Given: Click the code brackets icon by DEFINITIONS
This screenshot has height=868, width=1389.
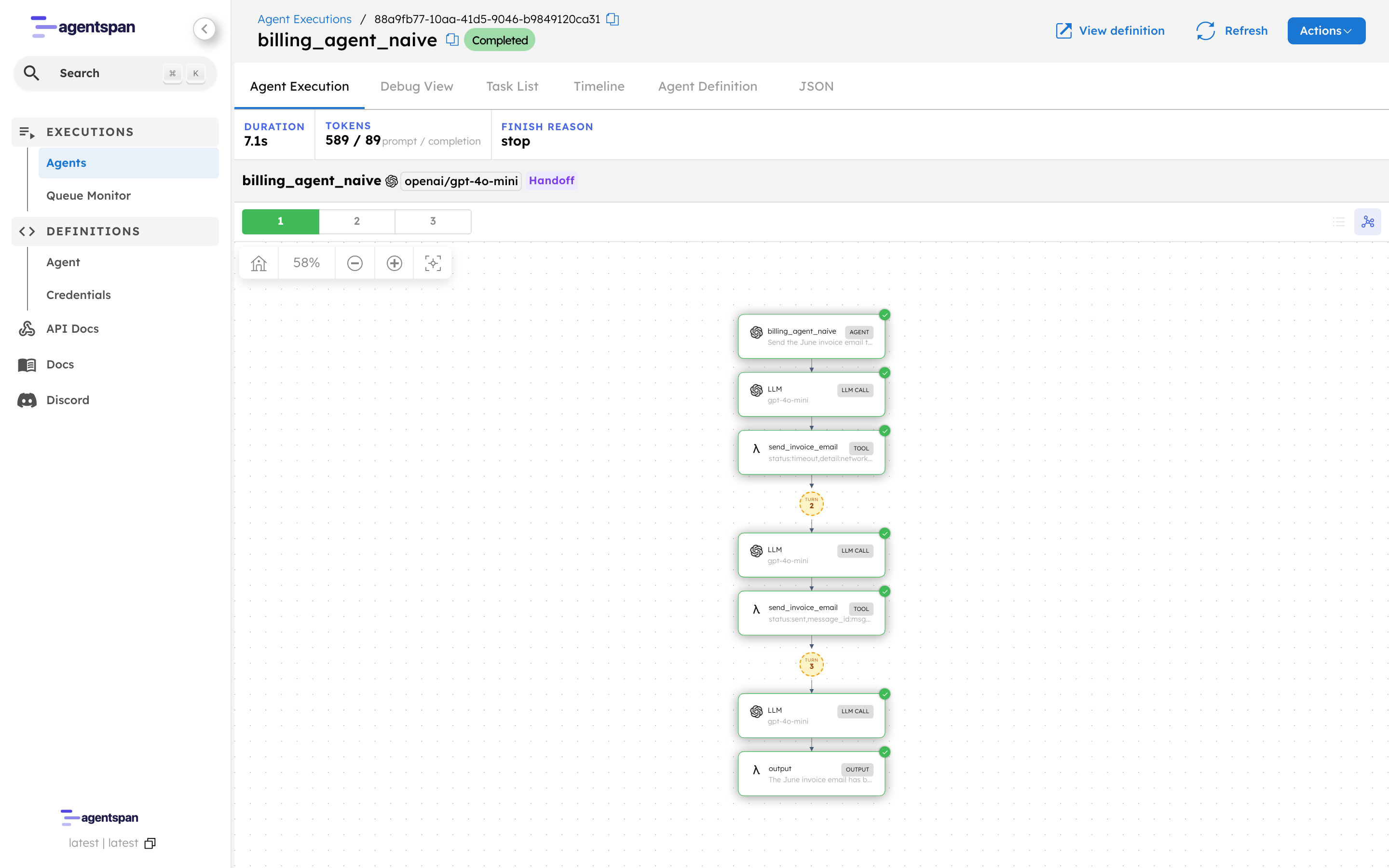Looking at the screenshot, I should (27, 231).
